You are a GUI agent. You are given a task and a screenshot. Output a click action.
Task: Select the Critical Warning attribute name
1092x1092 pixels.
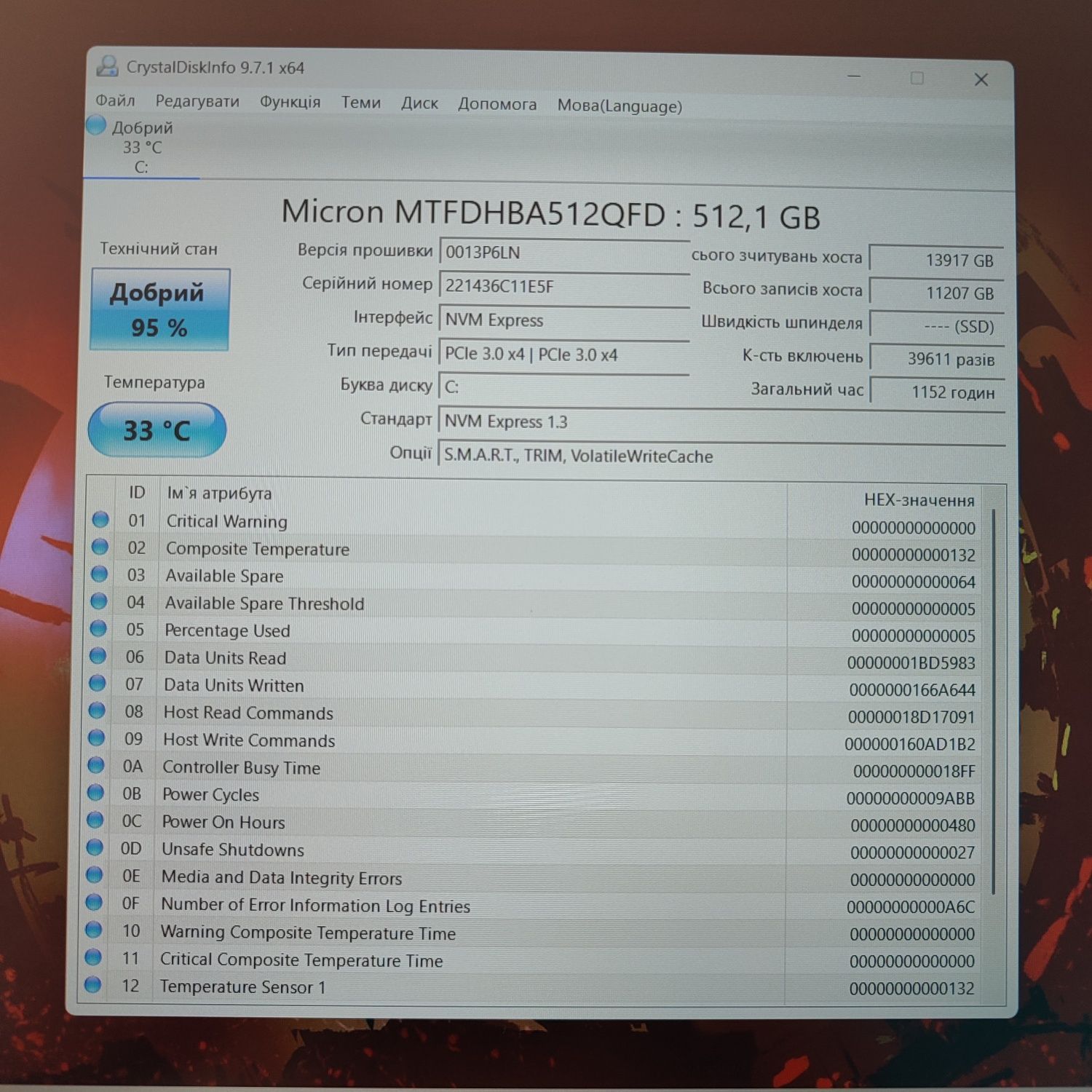click(226, 521)
